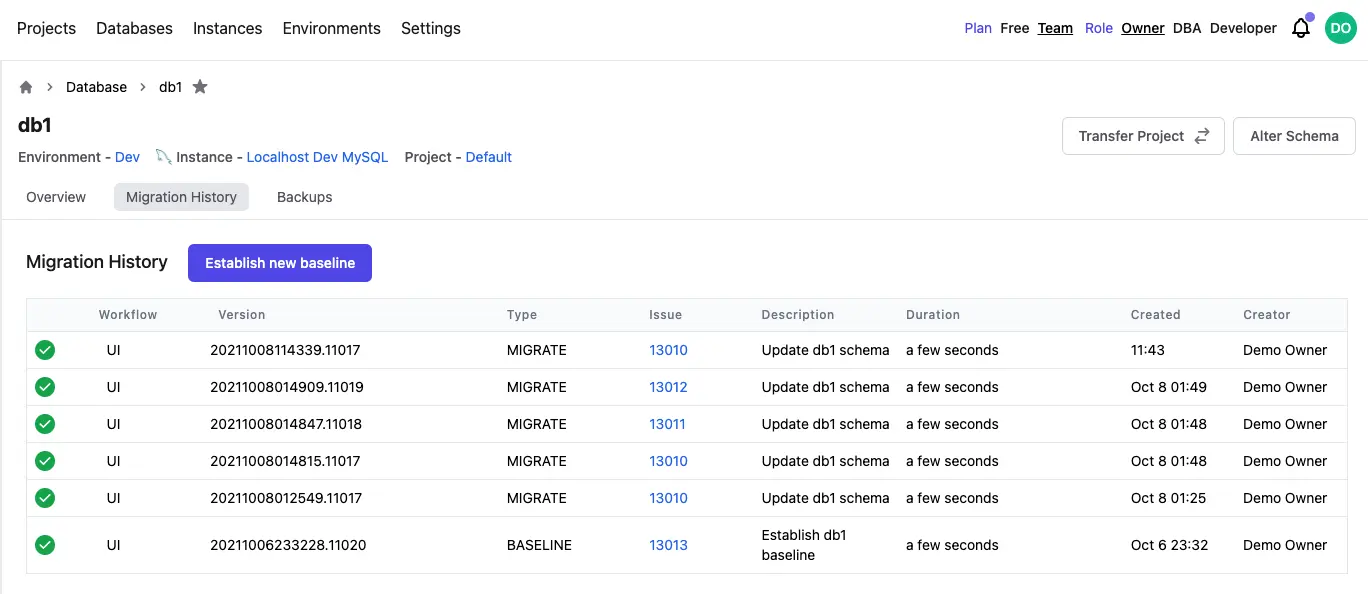Click the green success icon for version 20211008114339.11017
The height and width of the screenshot is (594, 1368).
coord(45,350)
